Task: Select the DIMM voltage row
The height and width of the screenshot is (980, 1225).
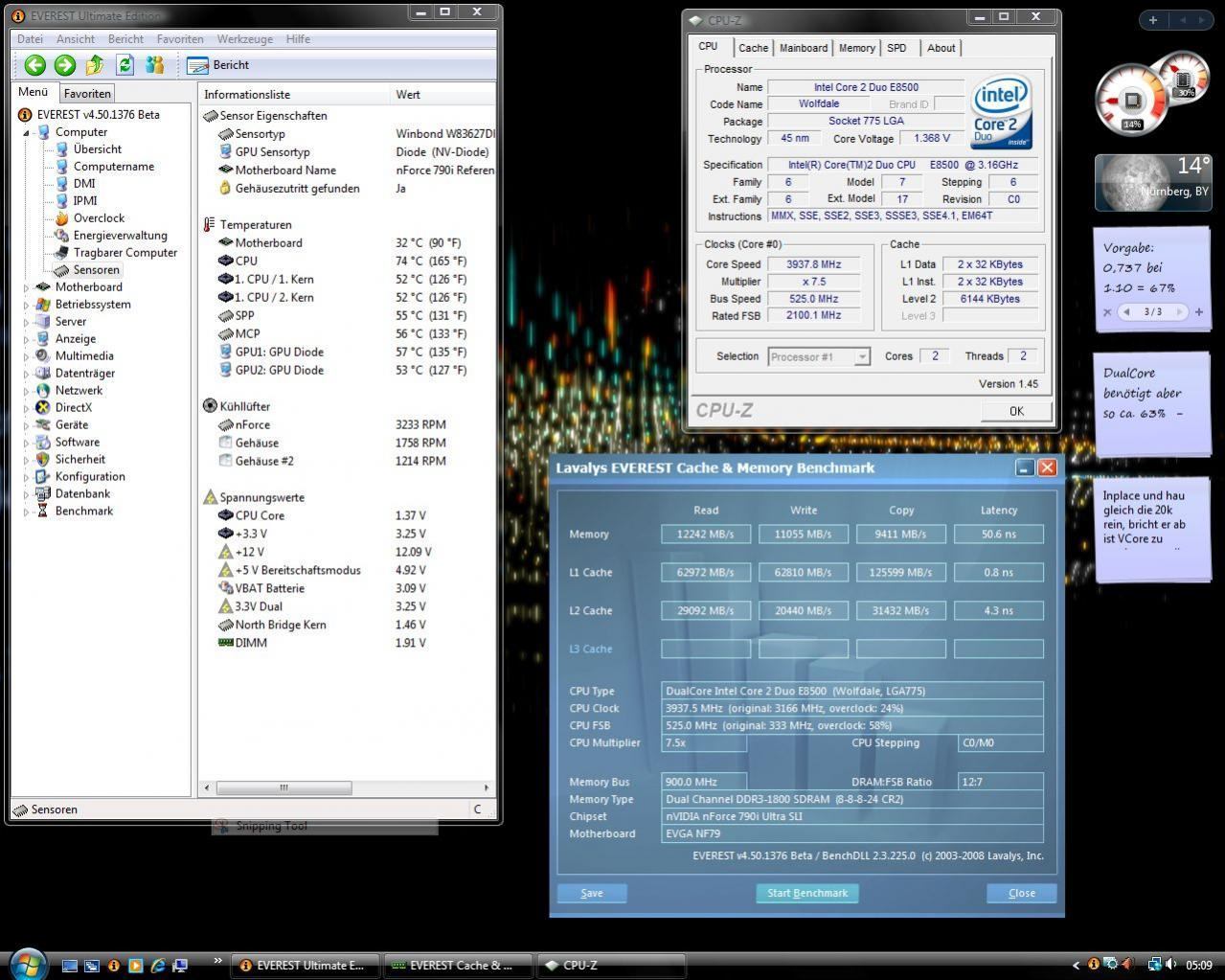Action: [349, 643]
